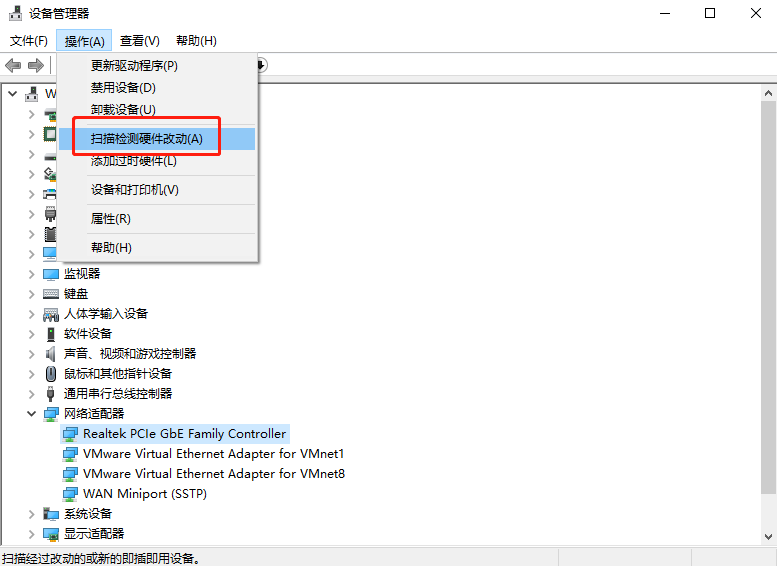
Task: Click the WAN Miniport (SSTP) adapter icon
Action: pos(70,494)
